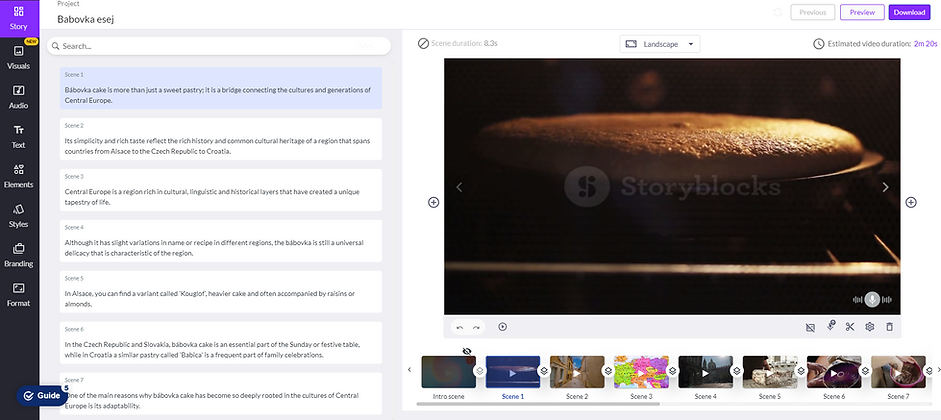Select the Scene 3 map thumbnail

(x=641, y=372)
